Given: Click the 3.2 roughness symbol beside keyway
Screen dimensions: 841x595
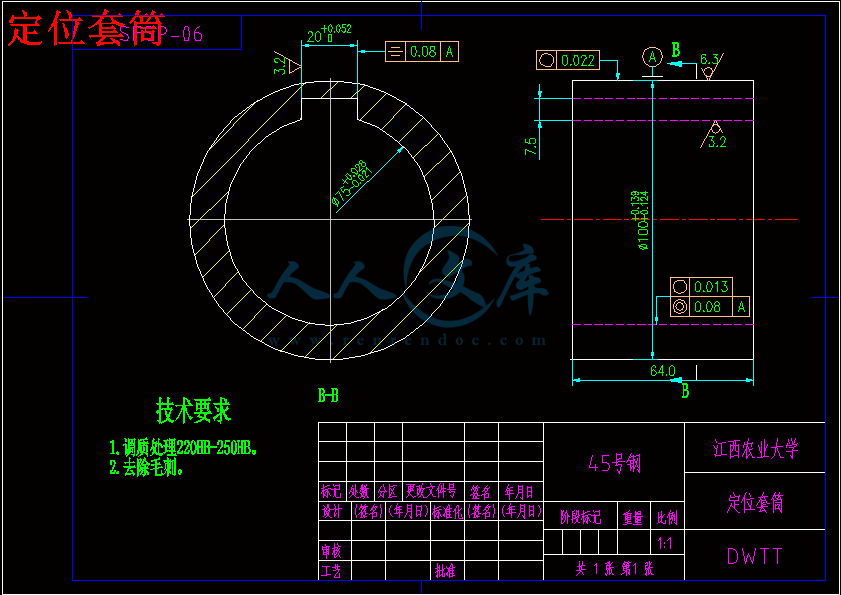Looking at the screenshot, I should 287,66.
